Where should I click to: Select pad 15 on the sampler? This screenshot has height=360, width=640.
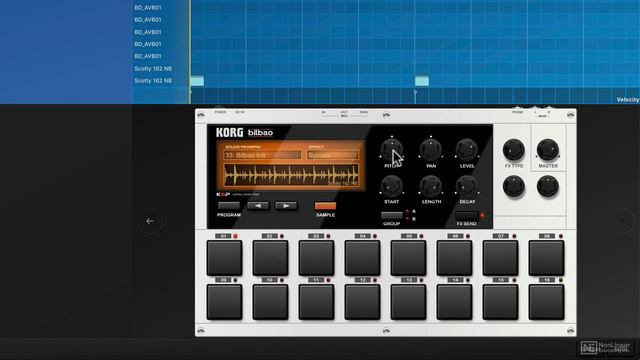500,302
